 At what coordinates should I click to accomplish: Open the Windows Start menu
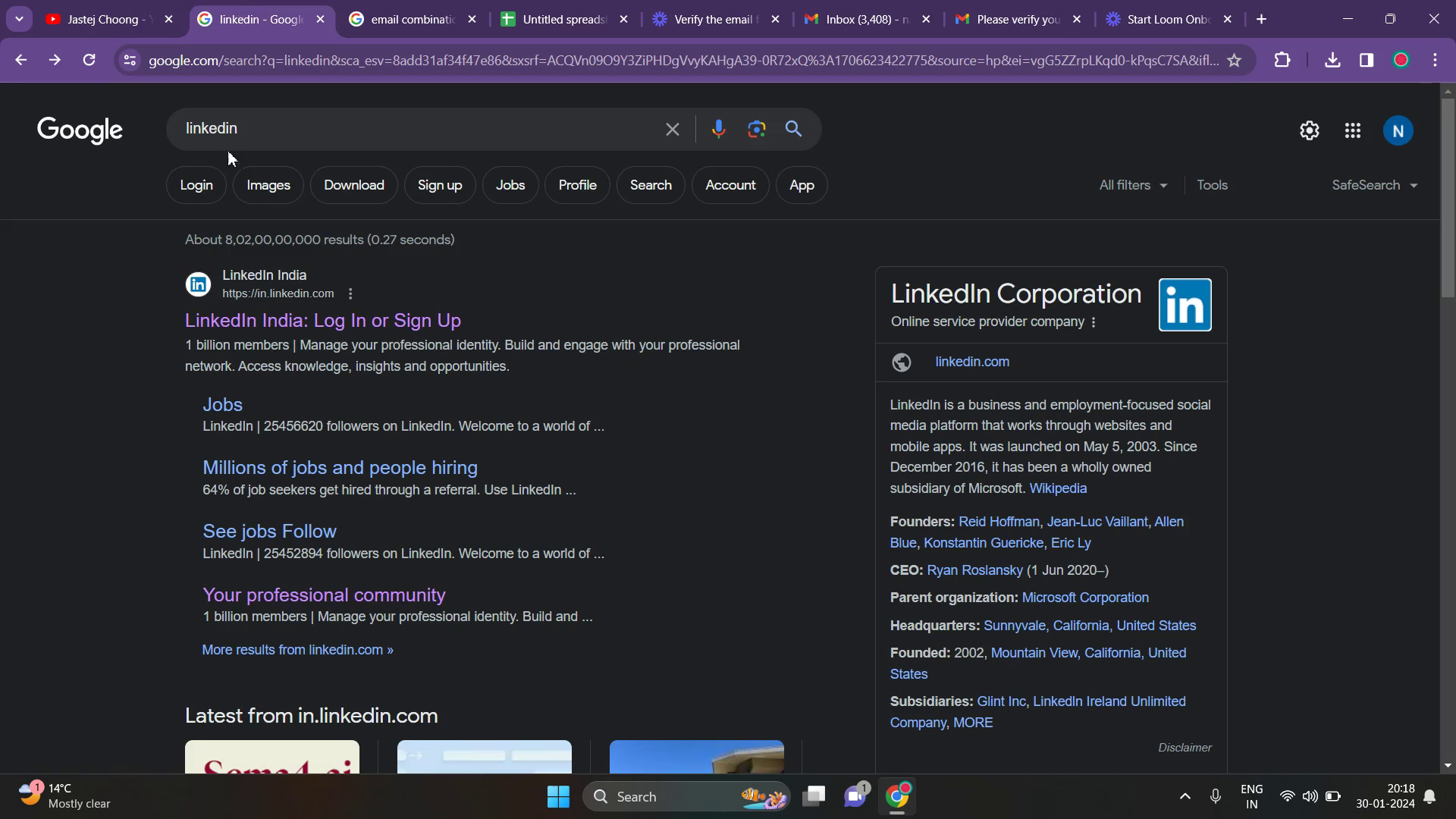[x=557, y=796]
